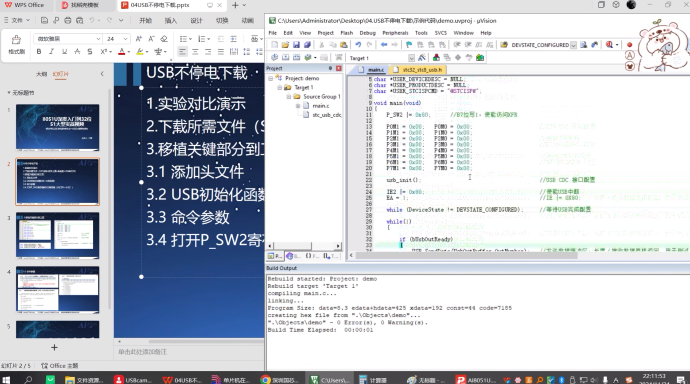Image resolution: width=690 pixels, height=384 pixels.
Task: Close the Project panel red X
Action: tap(339, 69)
